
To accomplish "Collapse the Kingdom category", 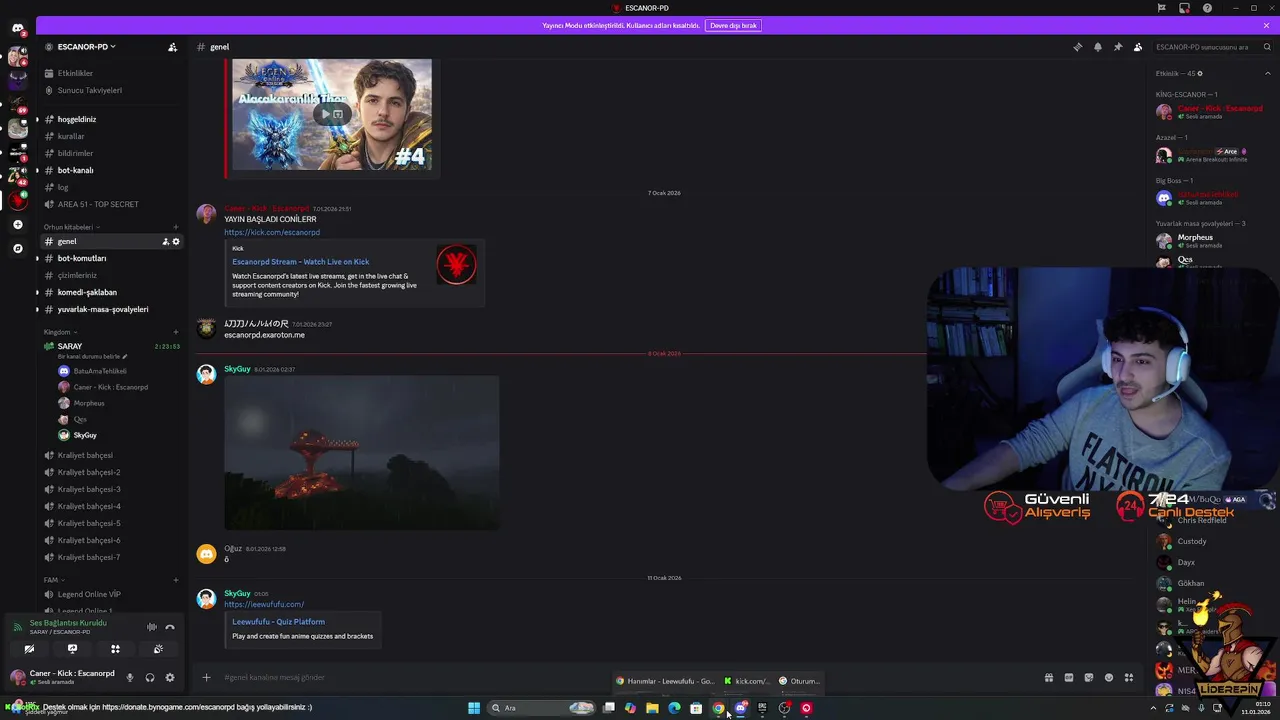I will [x=60, y=332].
